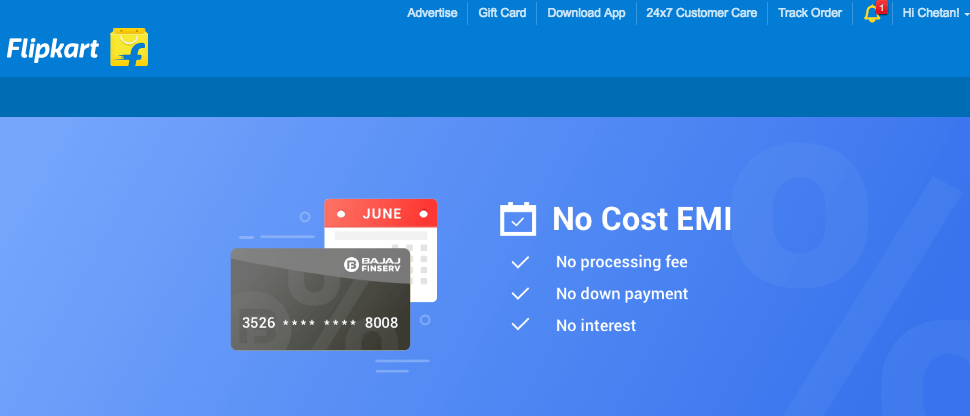Click the No interest text

[x=596, y=325]
